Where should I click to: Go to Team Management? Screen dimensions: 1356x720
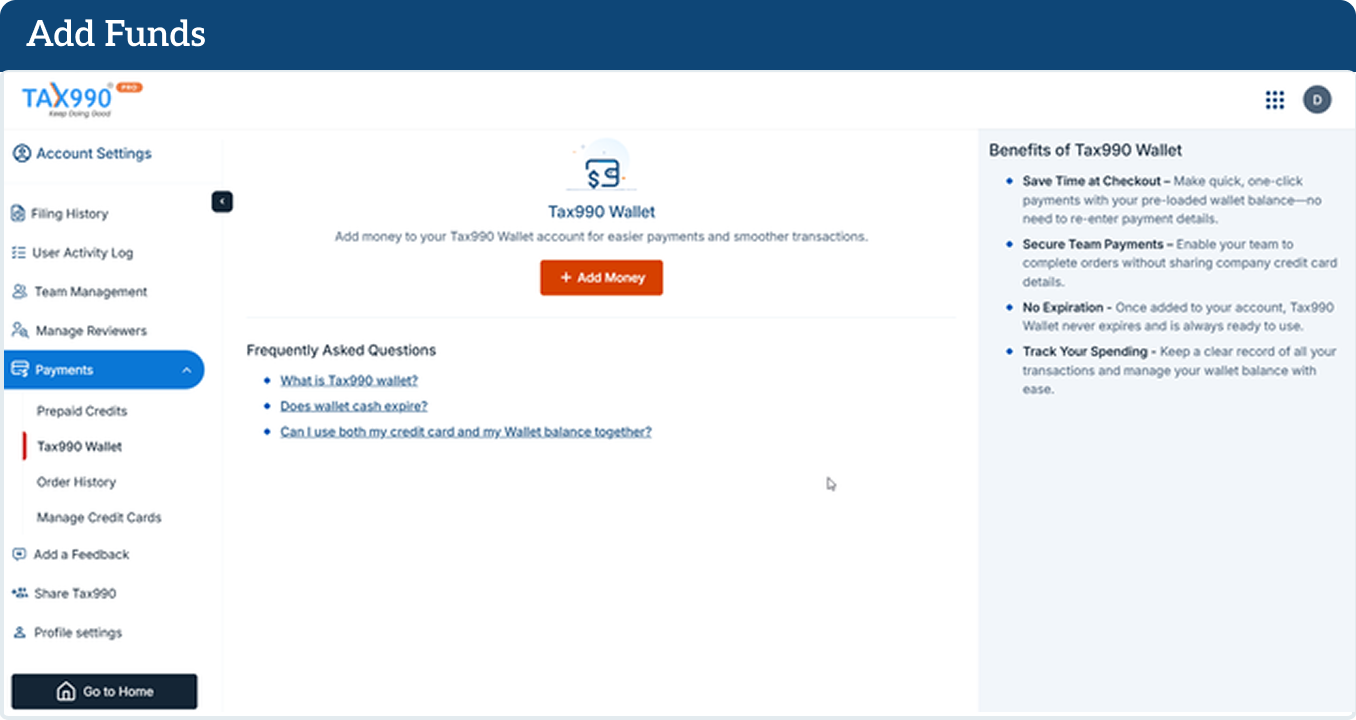point(91,292)
